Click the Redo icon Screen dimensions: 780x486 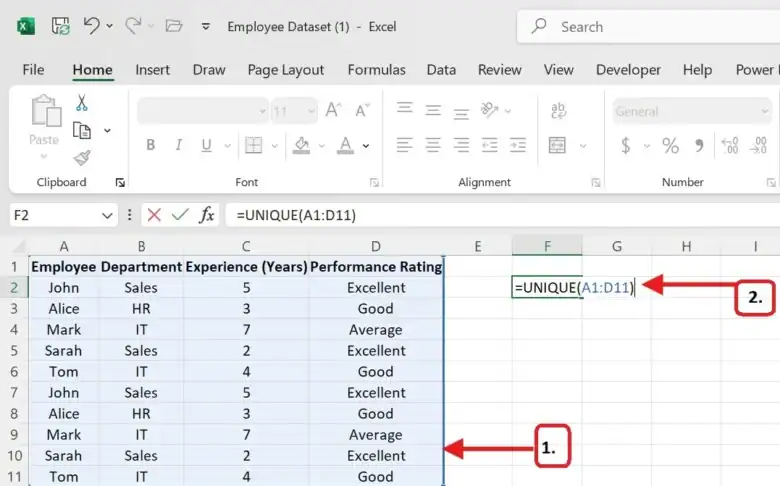tap(133, 25)
